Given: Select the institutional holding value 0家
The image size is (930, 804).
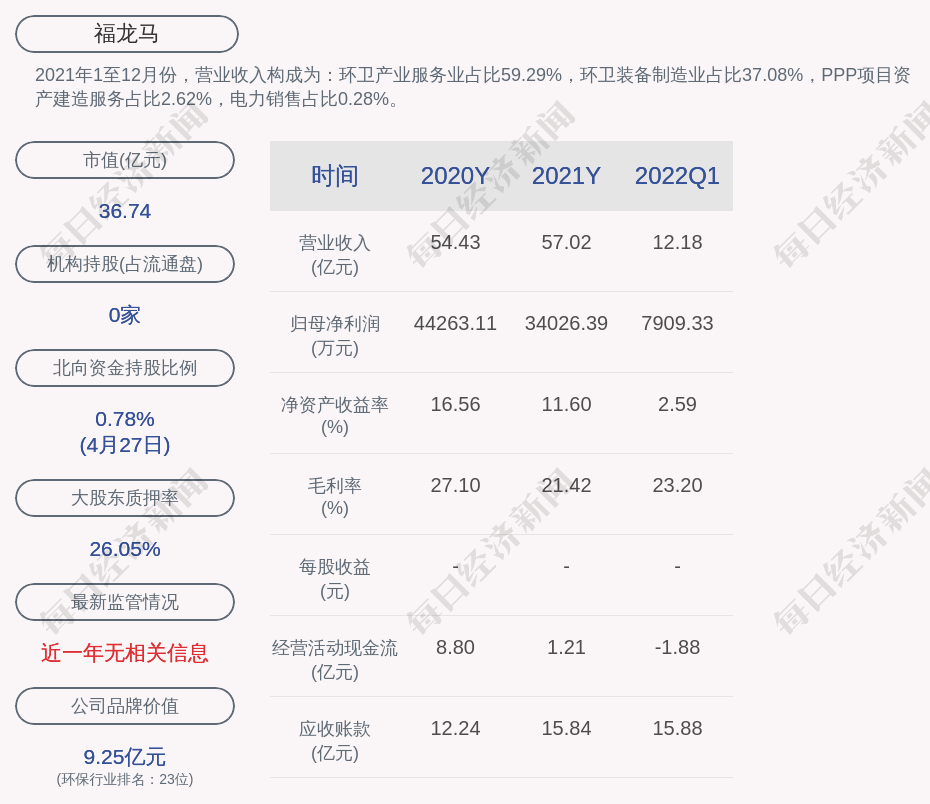Looking at the screenshot, I should click(125, 315).
